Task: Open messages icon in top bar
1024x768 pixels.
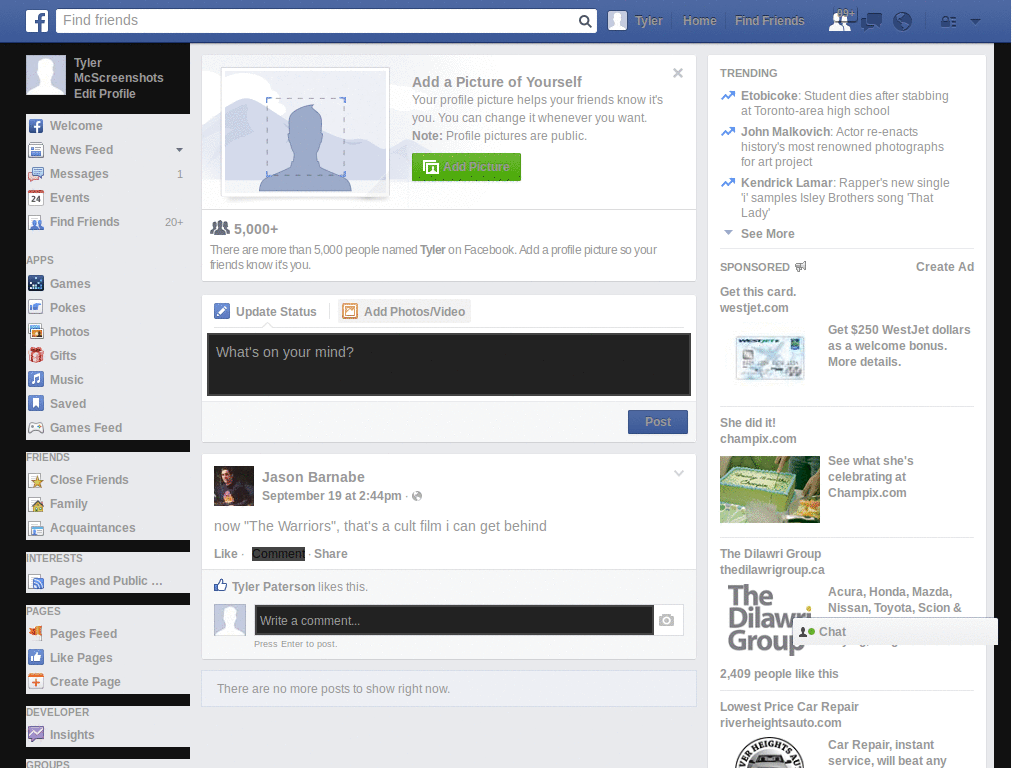Action: coord(871,22)
